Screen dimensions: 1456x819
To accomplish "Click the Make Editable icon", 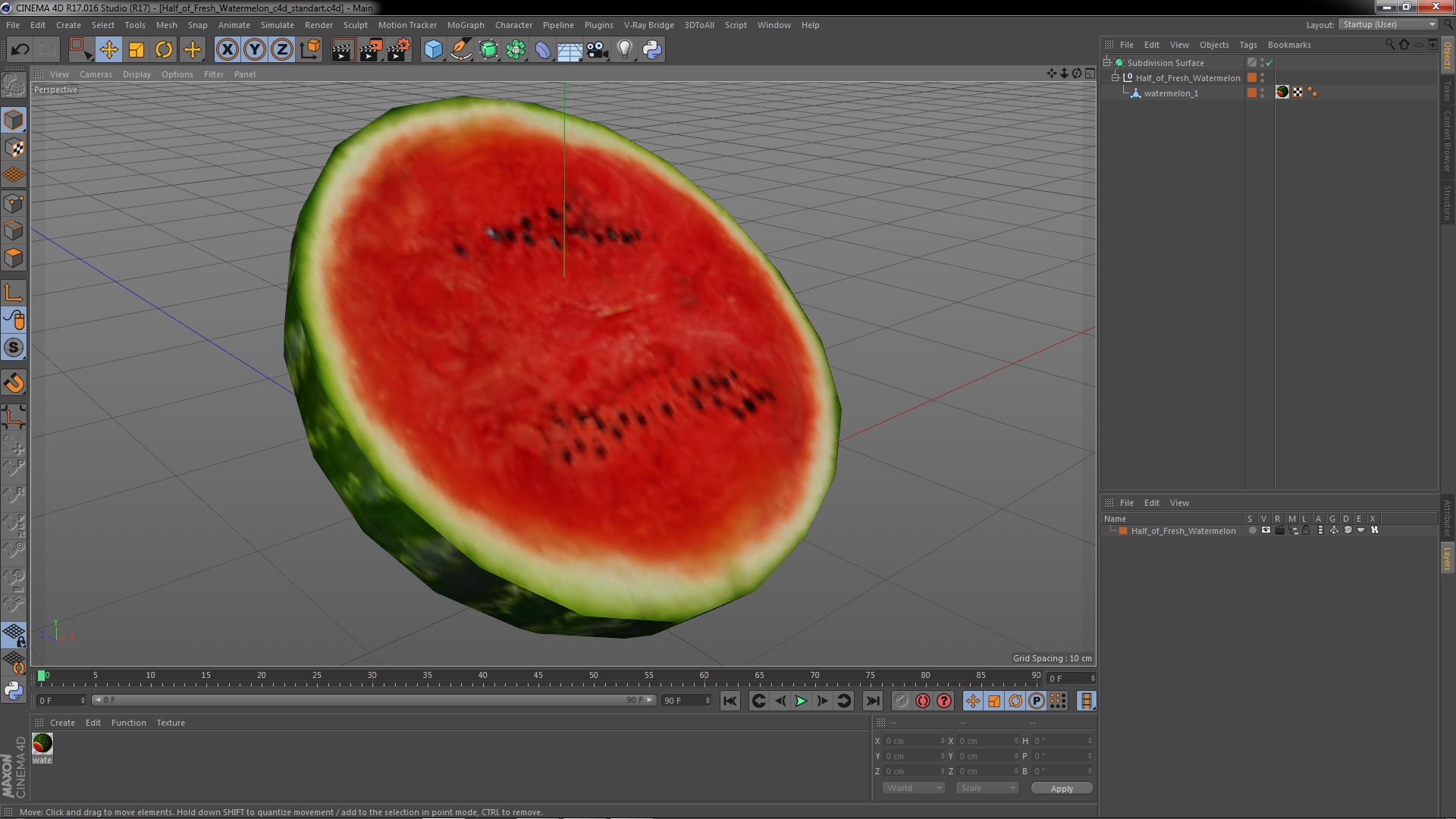I will point(14,85).
